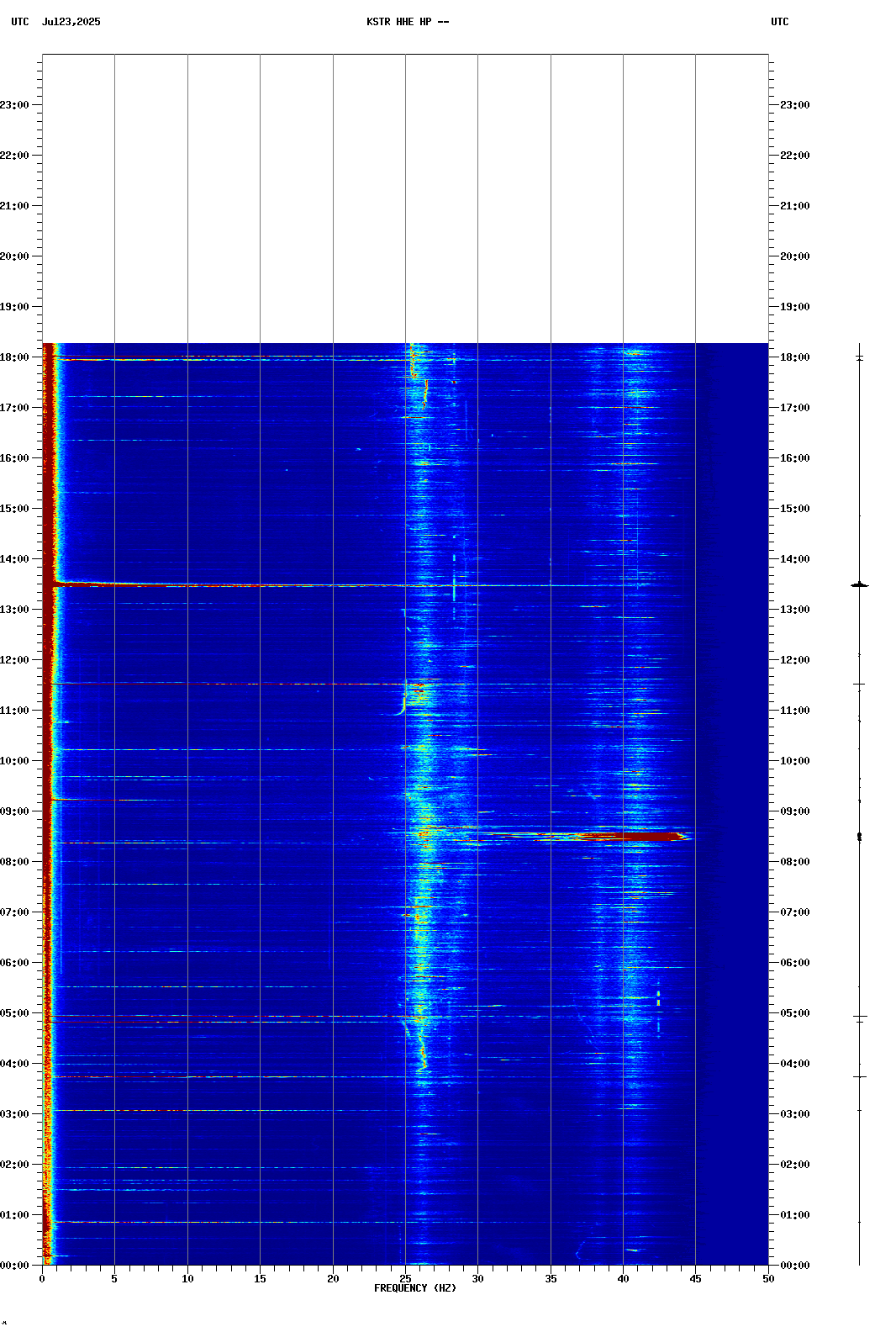Click the 06:00 label on the left time axis
Viewport: 896px width, 1332px height.
14,963
